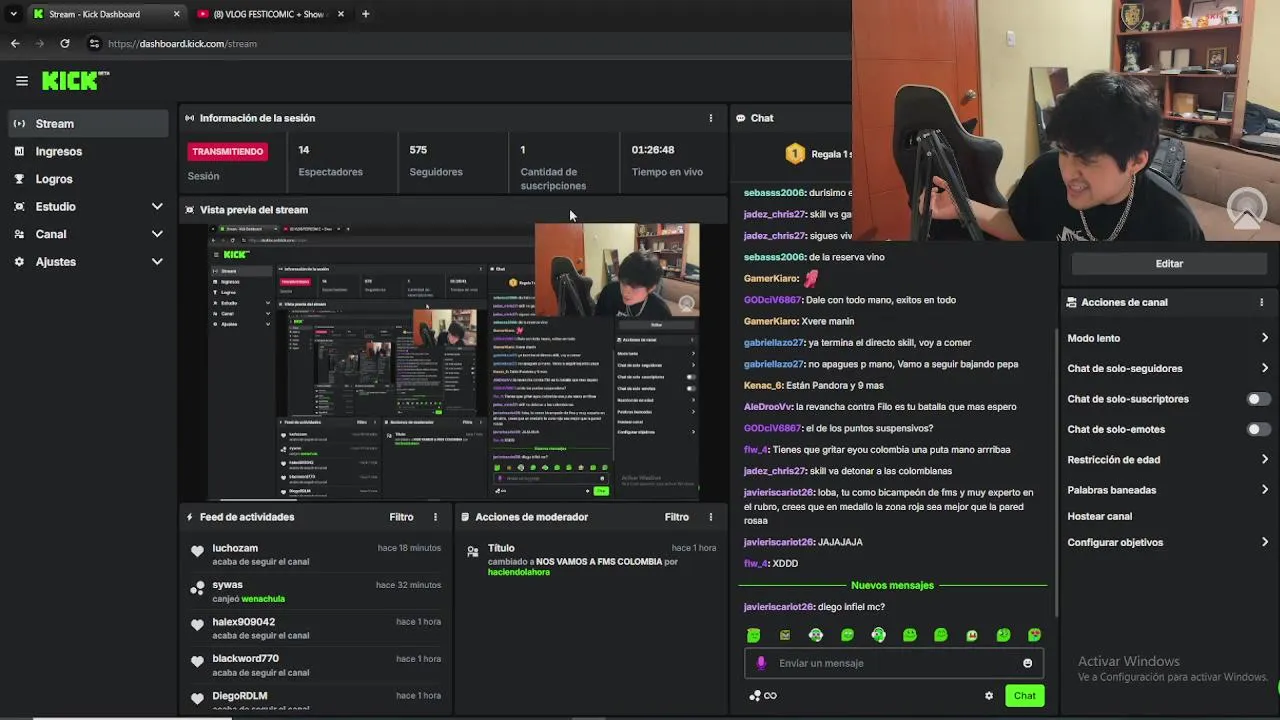Viewport: 1280px width, 720px height.
Task: Open Ingresos in the sidebar
Action: click(89, 151)
